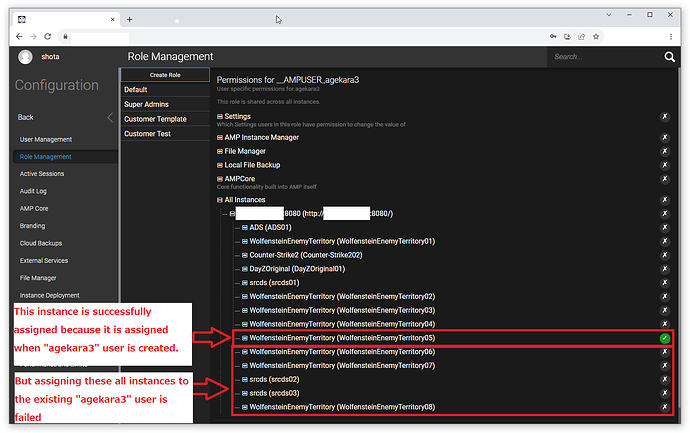
Task: Expand the File Manager permission node
Action: [220, 151]
